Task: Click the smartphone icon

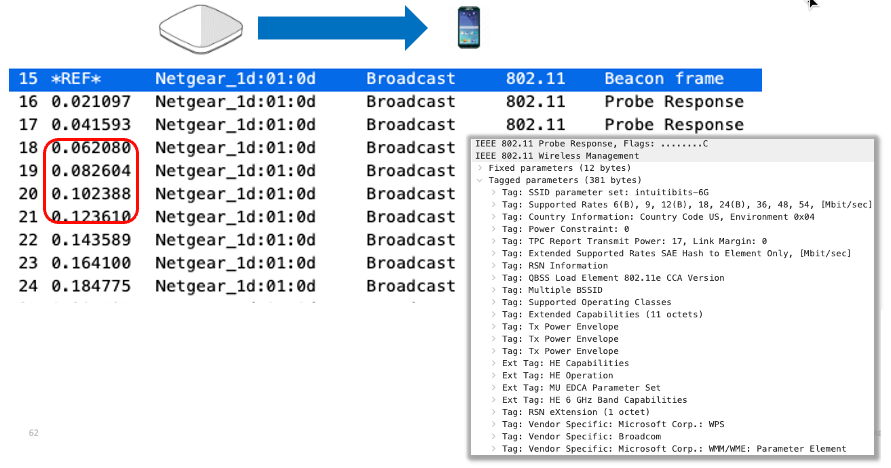Action: (x=469, y=27)
